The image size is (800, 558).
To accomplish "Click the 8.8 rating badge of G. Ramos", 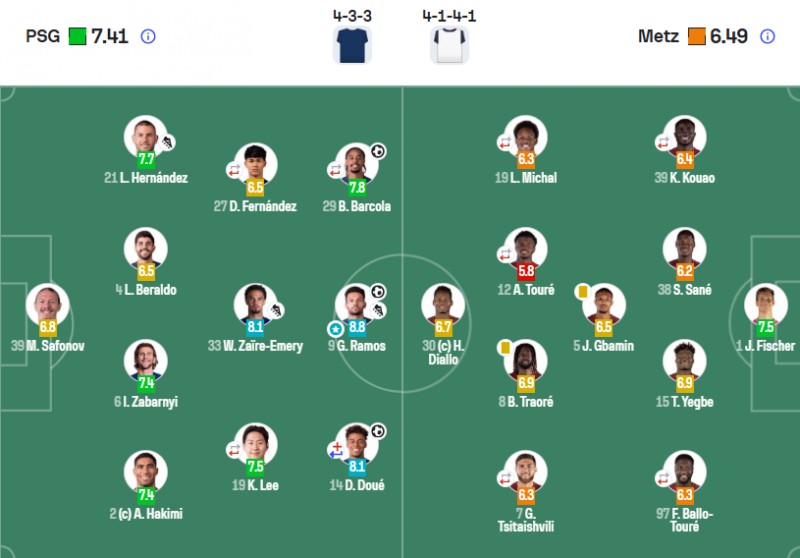I will coord(356,326).
